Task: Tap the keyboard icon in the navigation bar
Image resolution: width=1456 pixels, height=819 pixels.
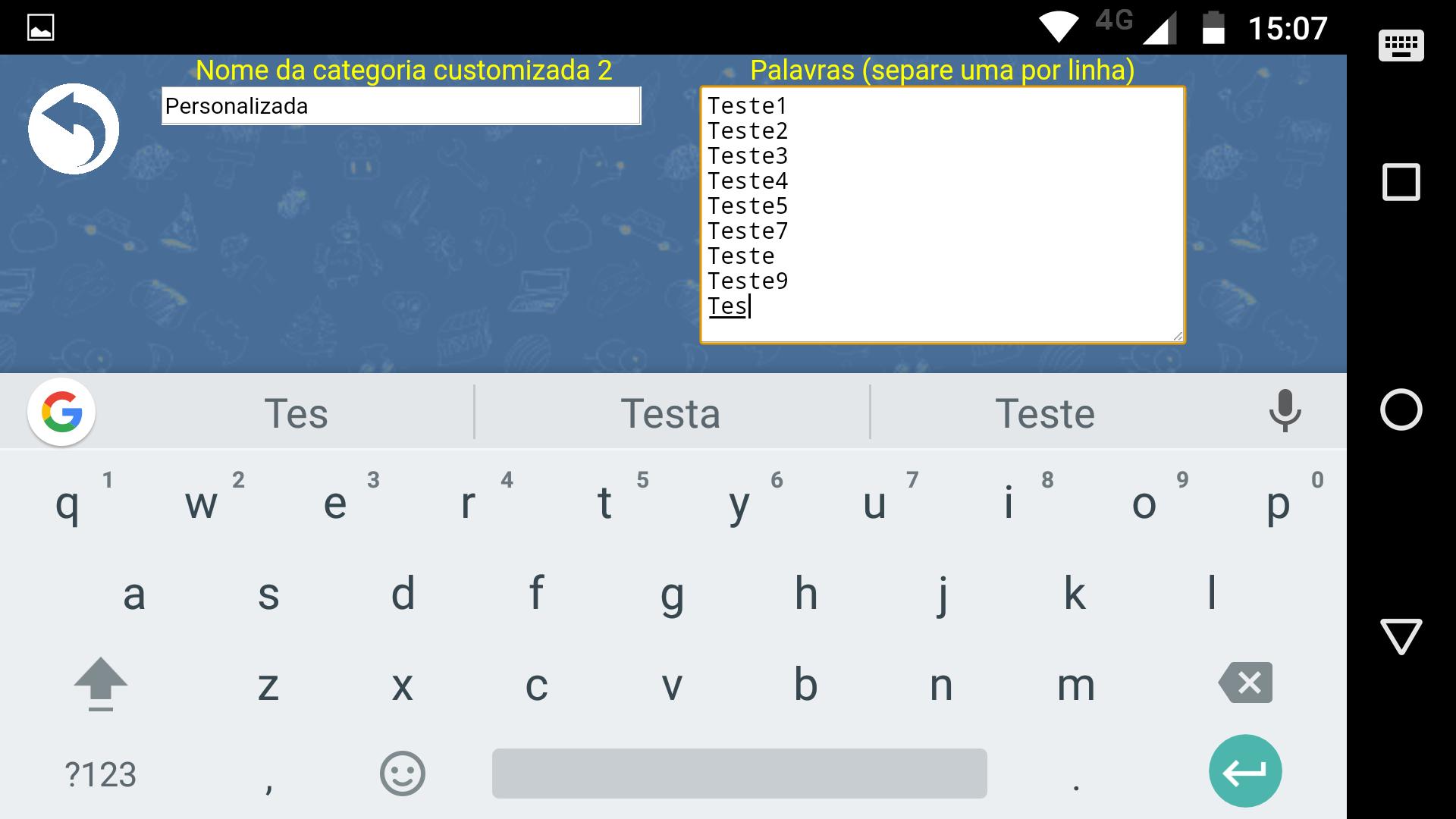Action: 1402,45
